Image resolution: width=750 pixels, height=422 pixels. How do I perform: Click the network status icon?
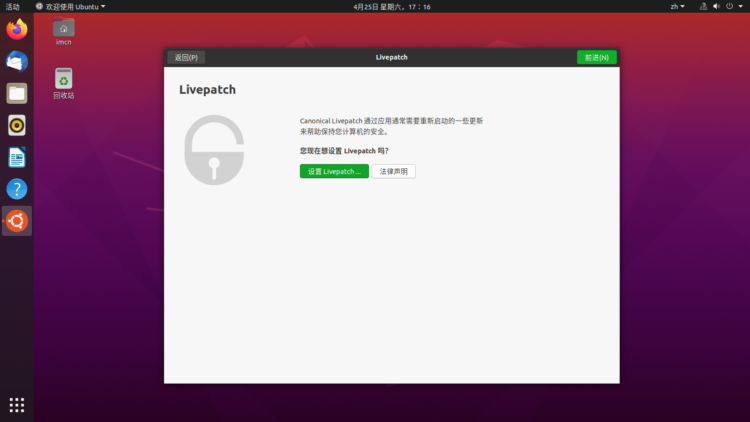[x=702, y=6]
